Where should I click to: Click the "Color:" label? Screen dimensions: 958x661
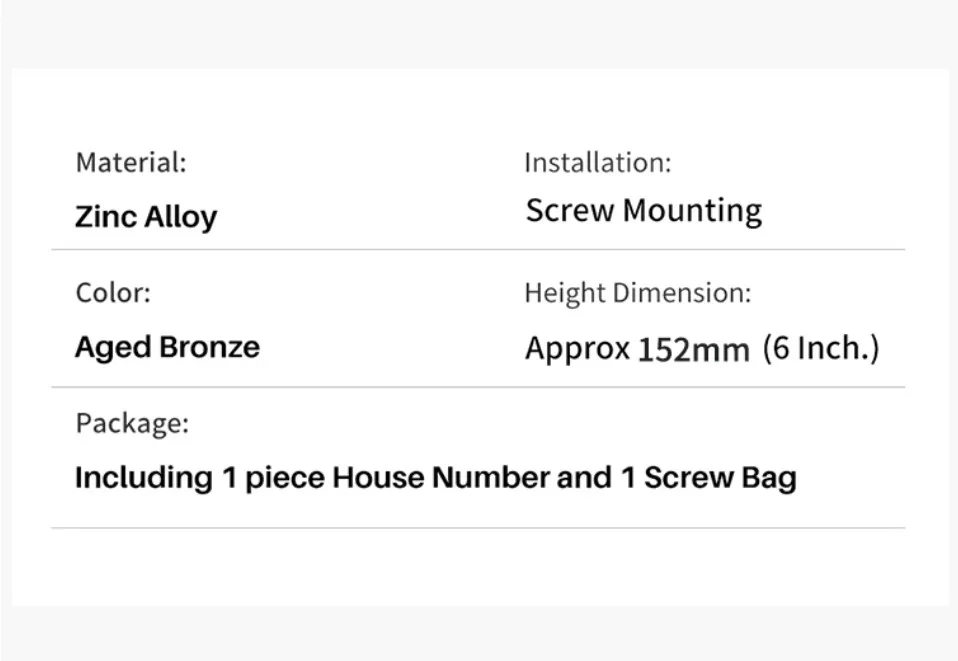(x=113, y=293)
